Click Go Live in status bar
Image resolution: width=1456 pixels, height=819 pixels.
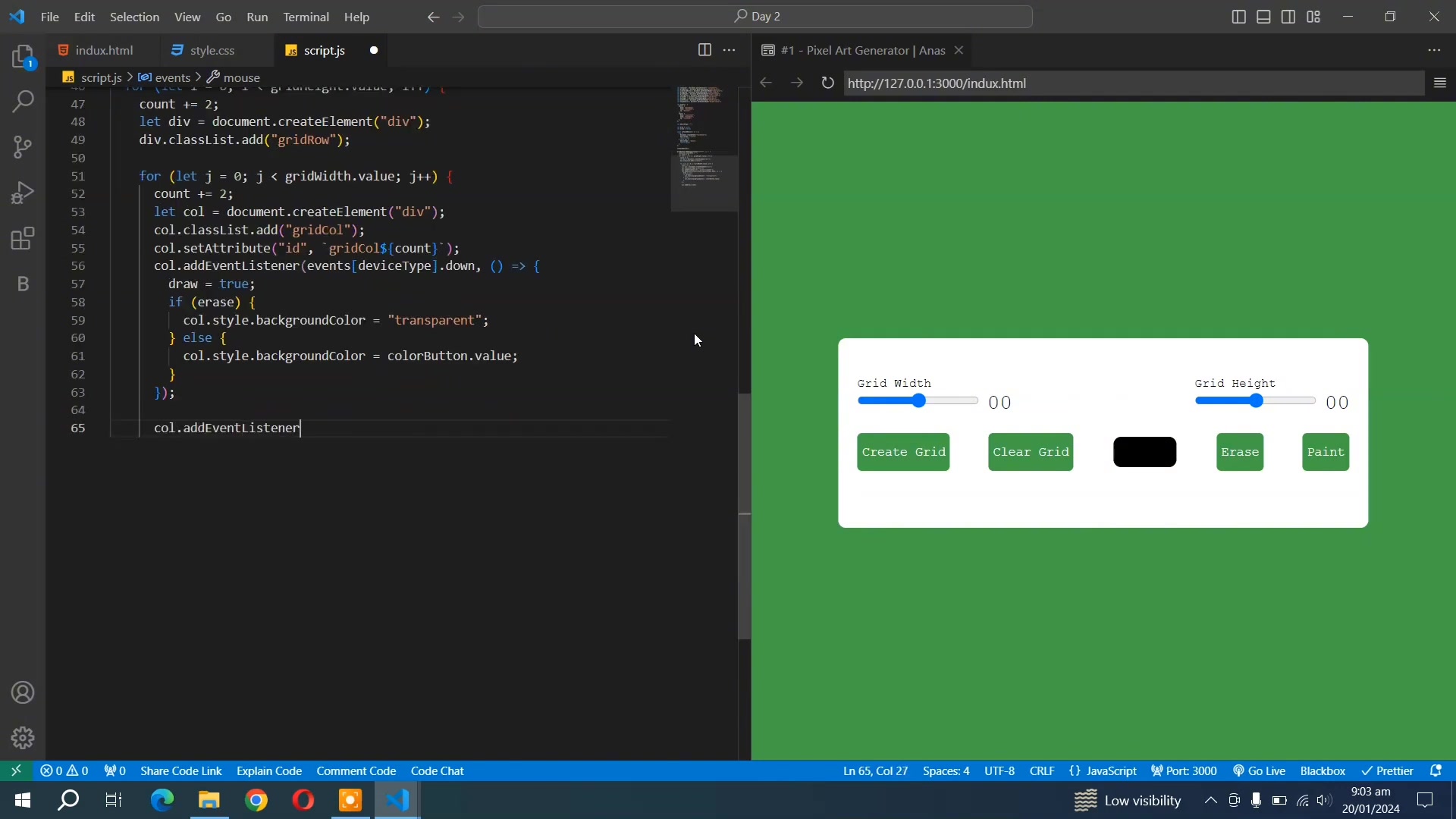click(1260, 771)
